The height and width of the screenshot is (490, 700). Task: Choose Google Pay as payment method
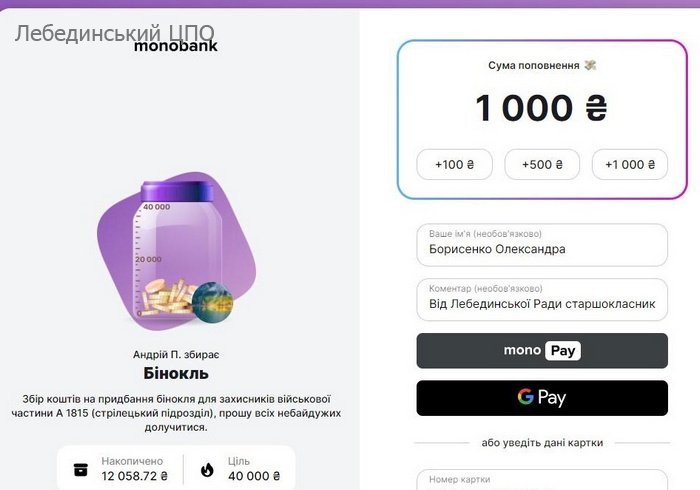coord(542,398)
